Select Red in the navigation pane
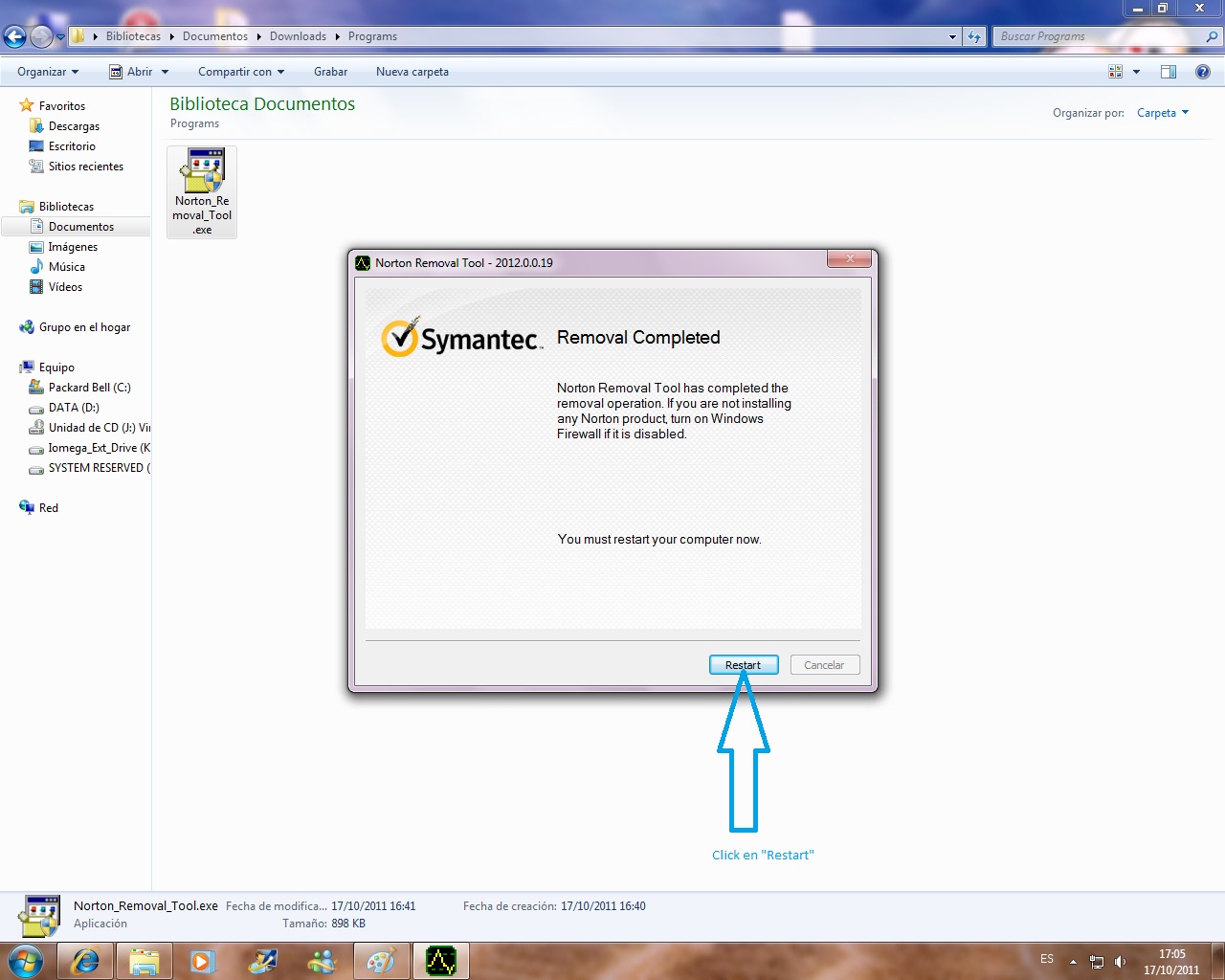The height and width of the screenshot is (980, 1225). click(x=49, y=508)
